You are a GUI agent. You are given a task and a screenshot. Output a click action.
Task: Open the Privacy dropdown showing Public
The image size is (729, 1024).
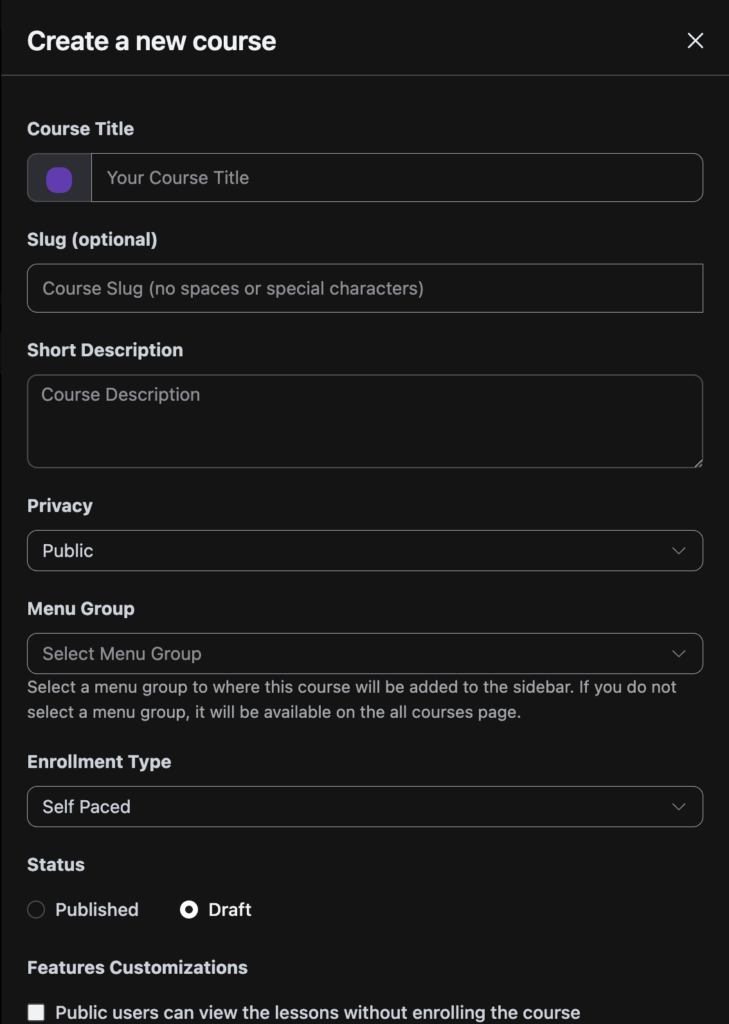coord(364,551)
